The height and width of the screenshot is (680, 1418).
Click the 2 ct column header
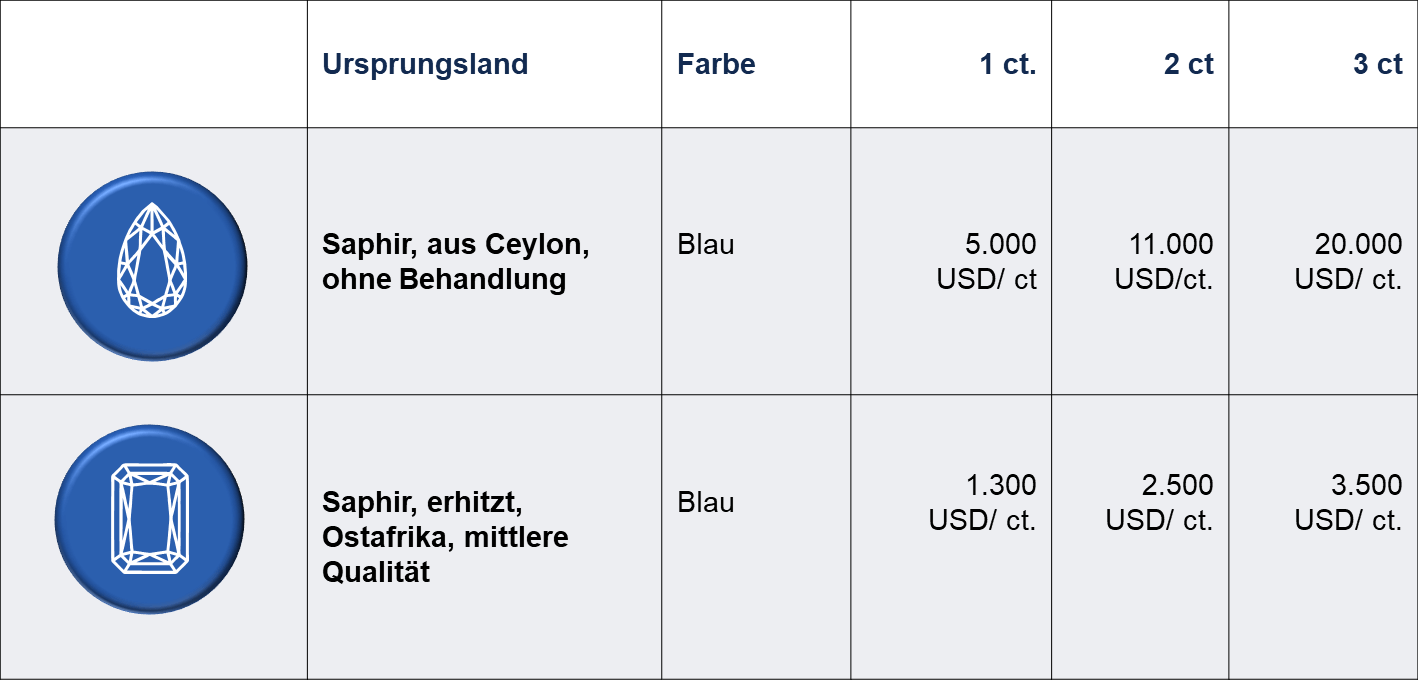(x=1188, y=64)
